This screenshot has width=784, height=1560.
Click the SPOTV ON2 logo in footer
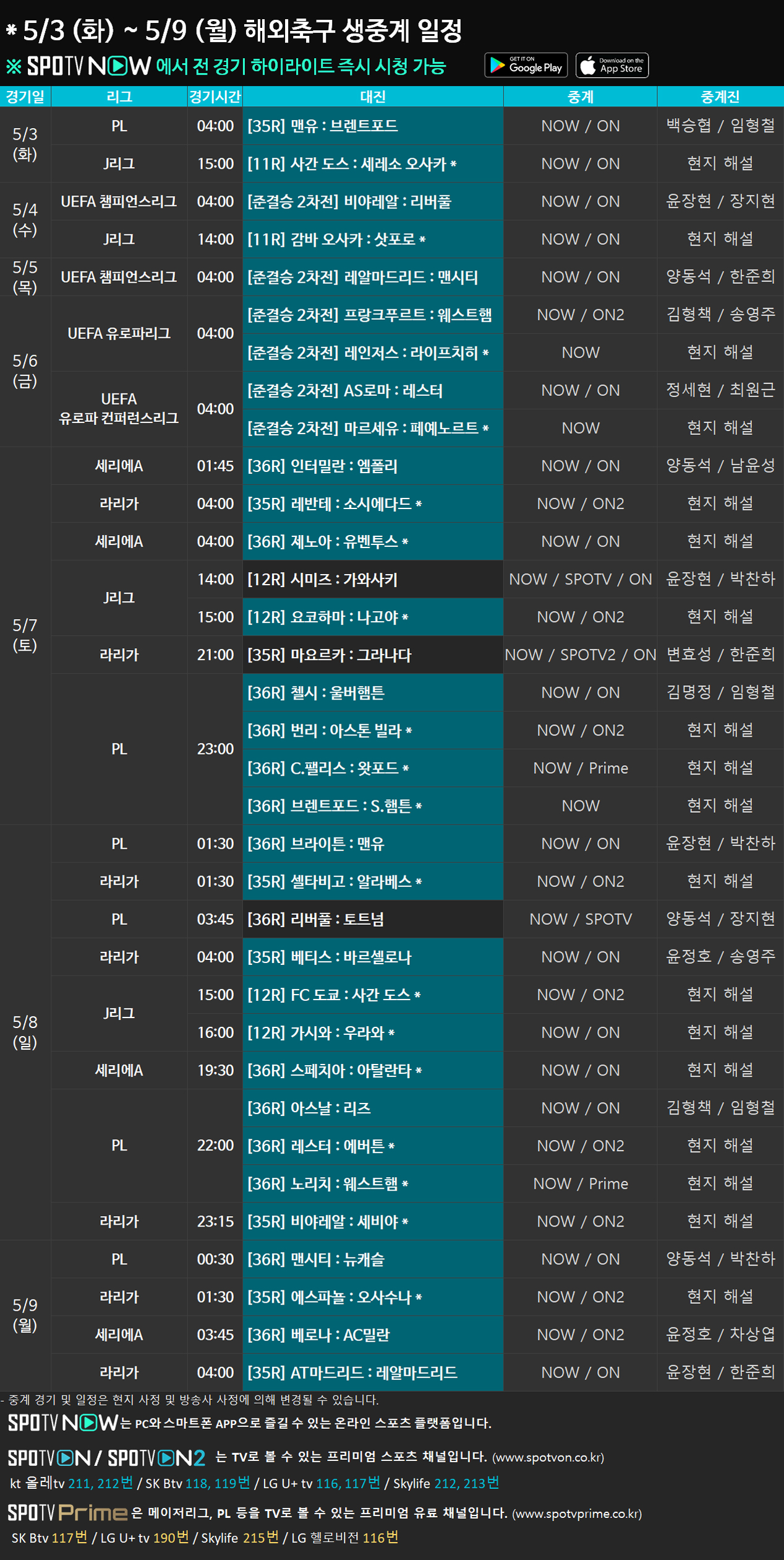[x=156, y=1458]
